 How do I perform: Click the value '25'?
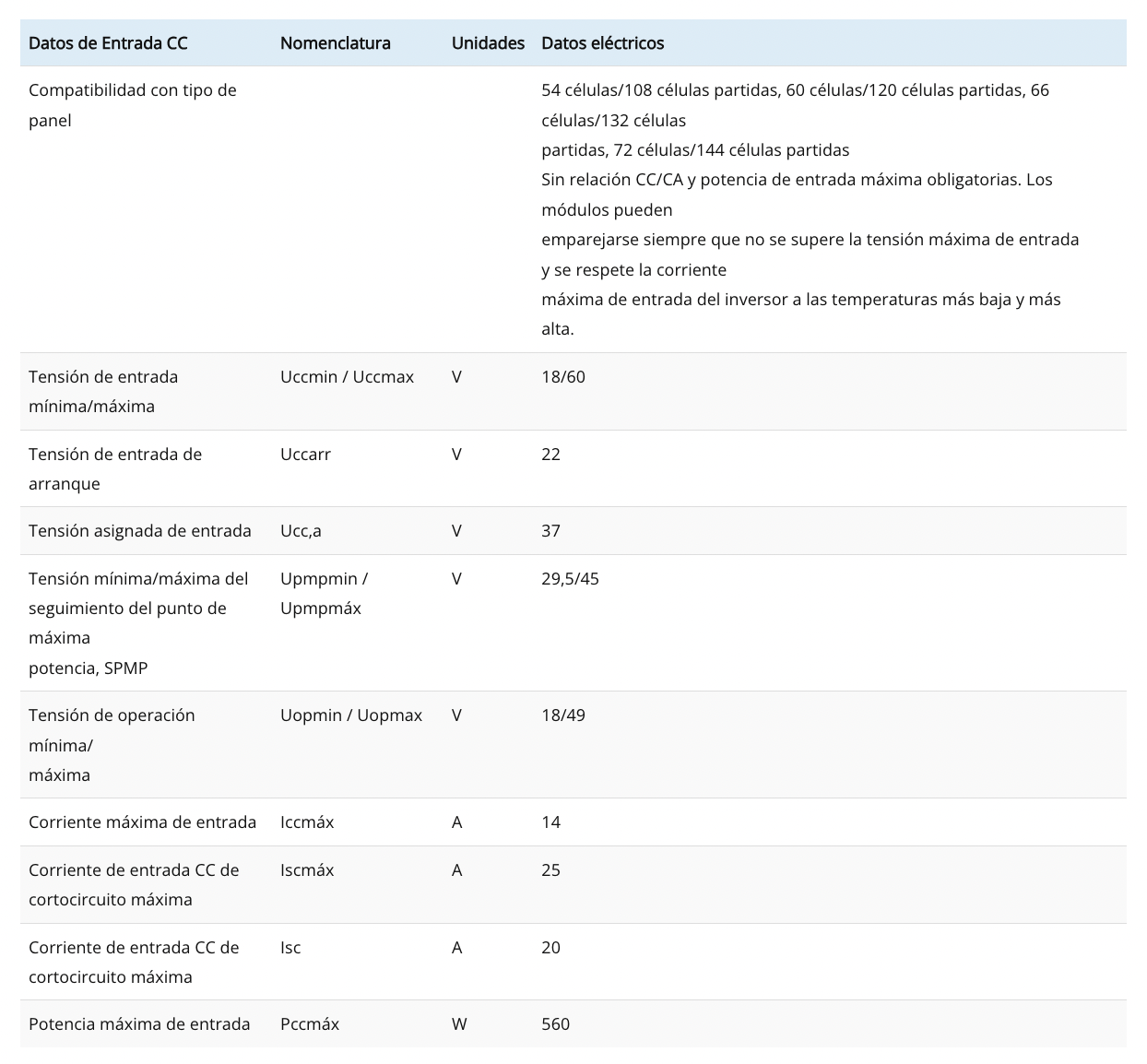(550, 870)
